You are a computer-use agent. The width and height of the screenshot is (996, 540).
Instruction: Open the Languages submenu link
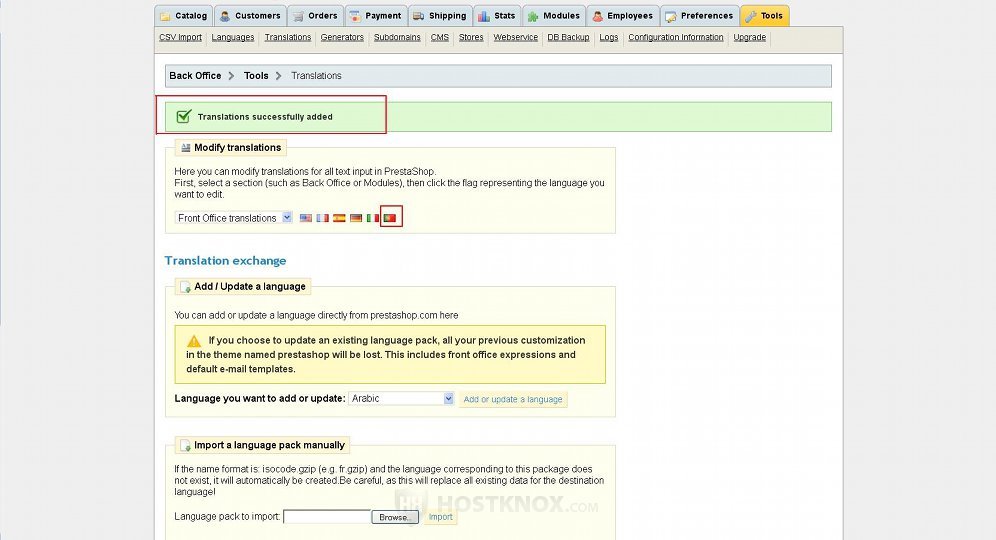pyautogui.click(x=232, y=37)
